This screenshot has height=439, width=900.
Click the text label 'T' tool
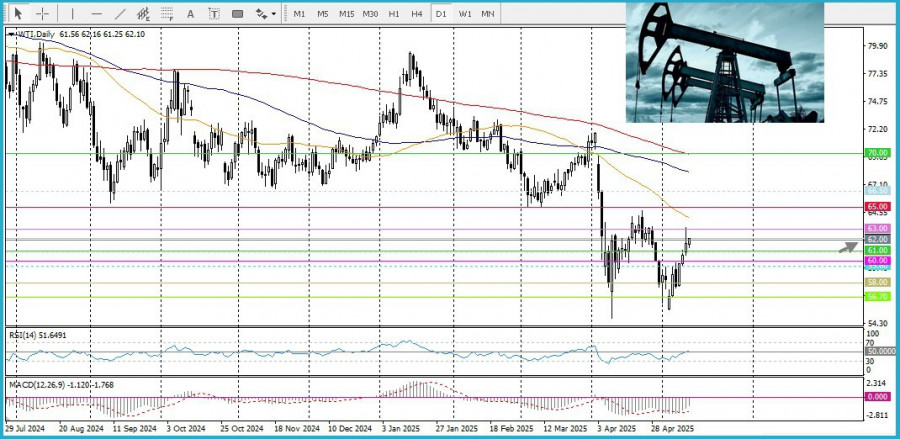pos(214,14)
